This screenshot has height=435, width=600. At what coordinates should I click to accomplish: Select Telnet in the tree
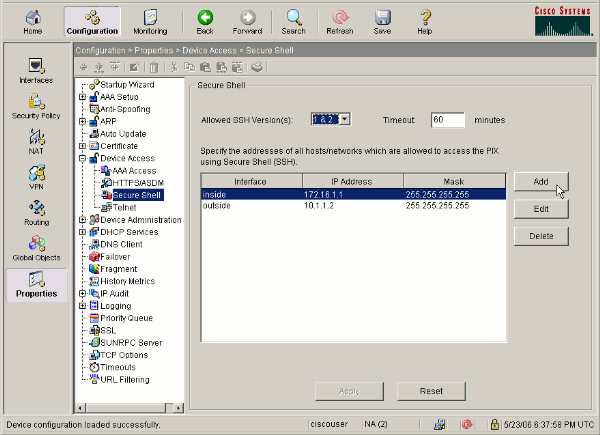124,207
